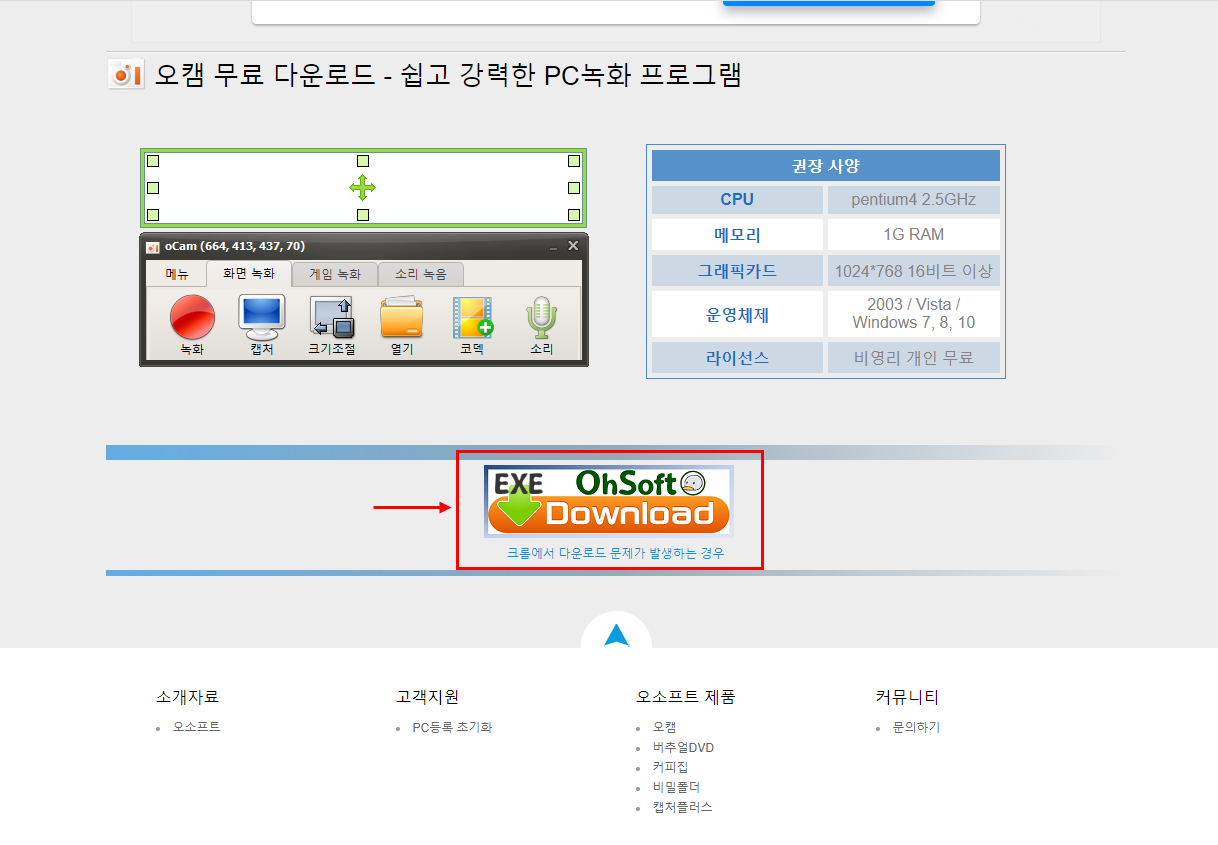Click the Windows 7, 8, 10 value
Viewport: 1218px width, 845px height.
point(913,322)
